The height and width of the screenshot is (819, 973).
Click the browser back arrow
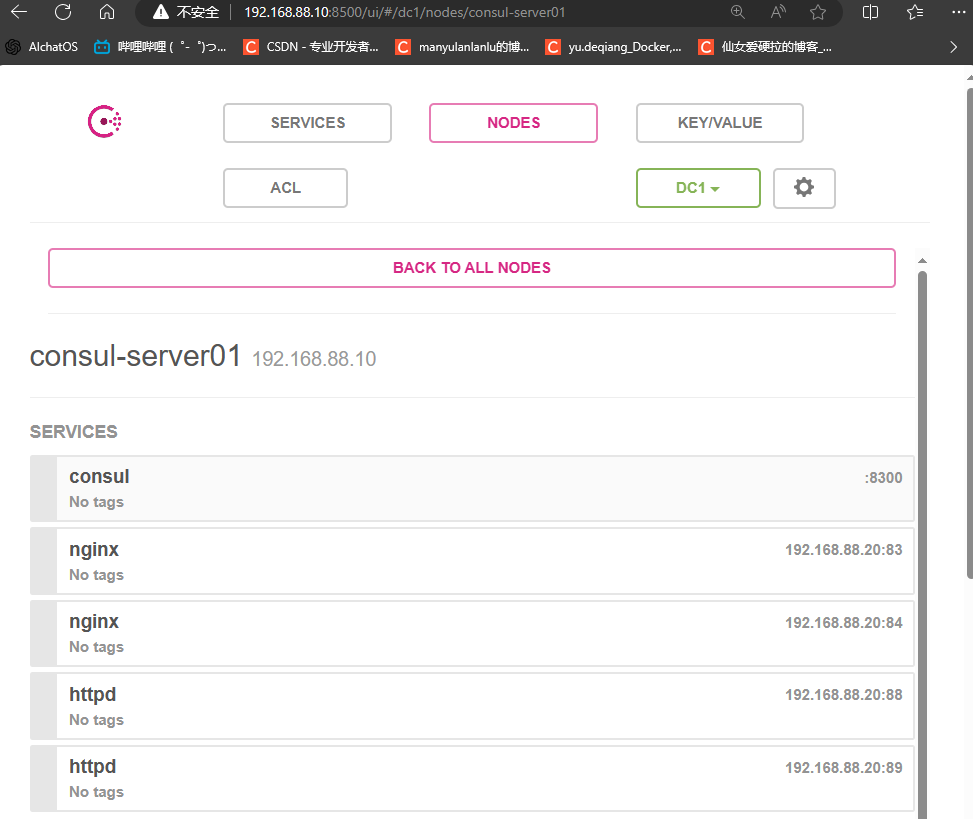pos(19,12)
